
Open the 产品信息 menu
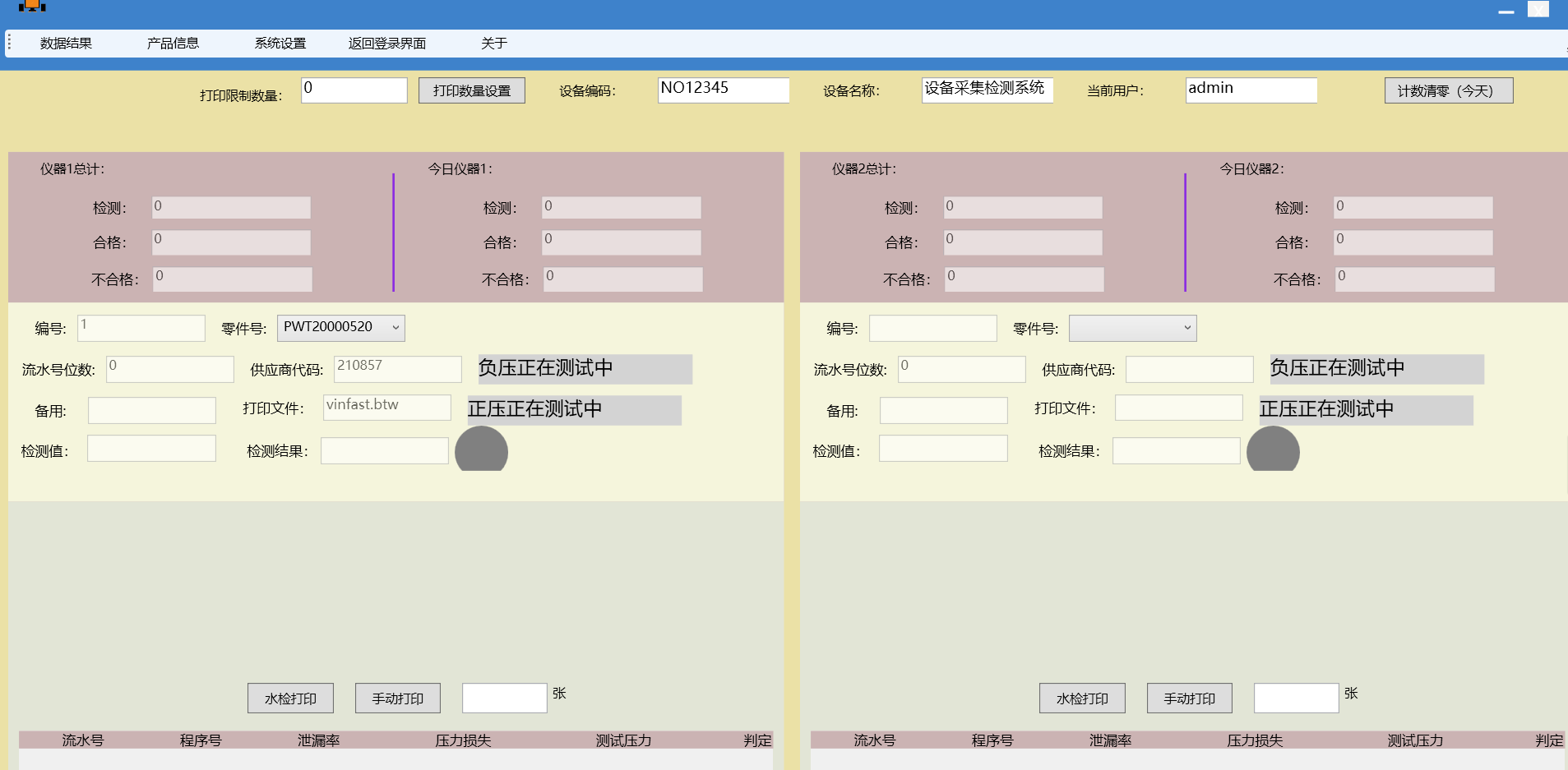[173, 44]
